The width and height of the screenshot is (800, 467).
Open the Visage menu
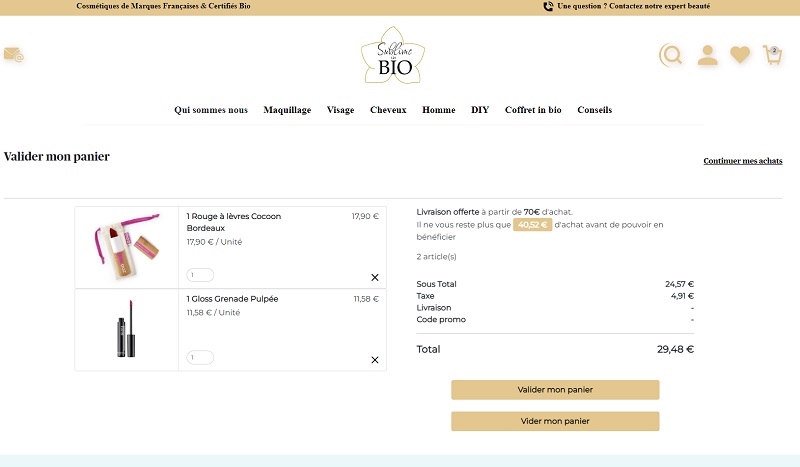[340, 110]
